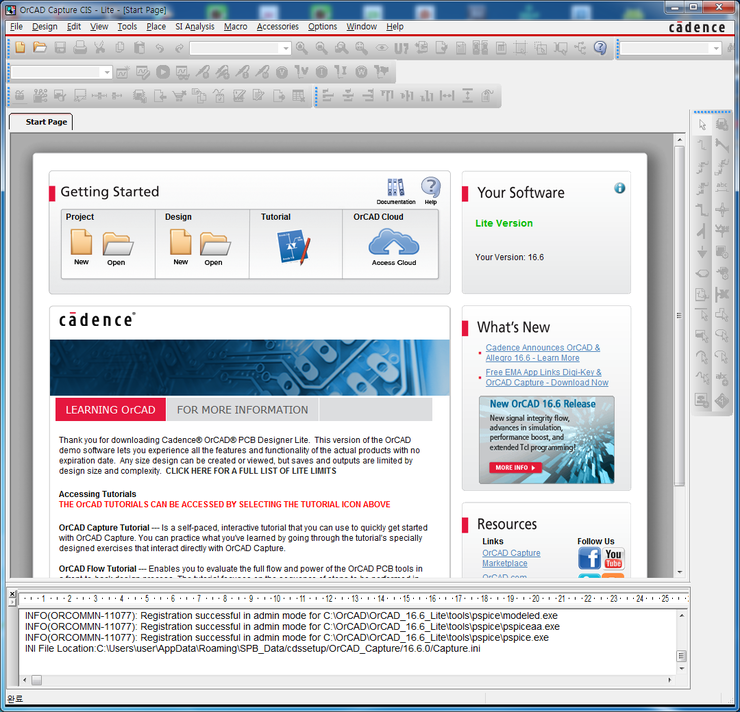
Task: Click the Redo arrow toolbar icon
Action: click(179, 48)
